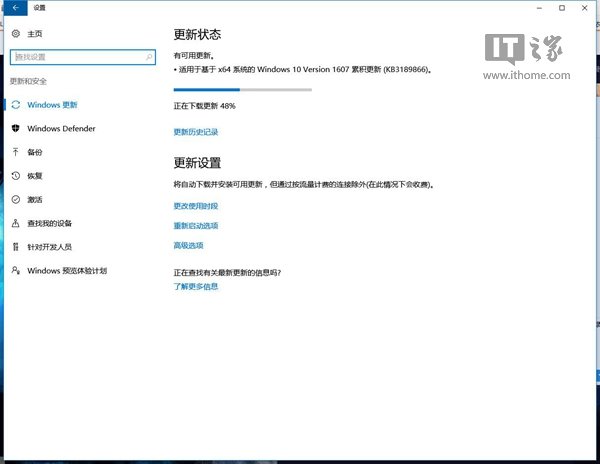Image resolution: width=600 pixels, height=464 pixels.
Task: Go to 备份 backup section
Action: 34,152
